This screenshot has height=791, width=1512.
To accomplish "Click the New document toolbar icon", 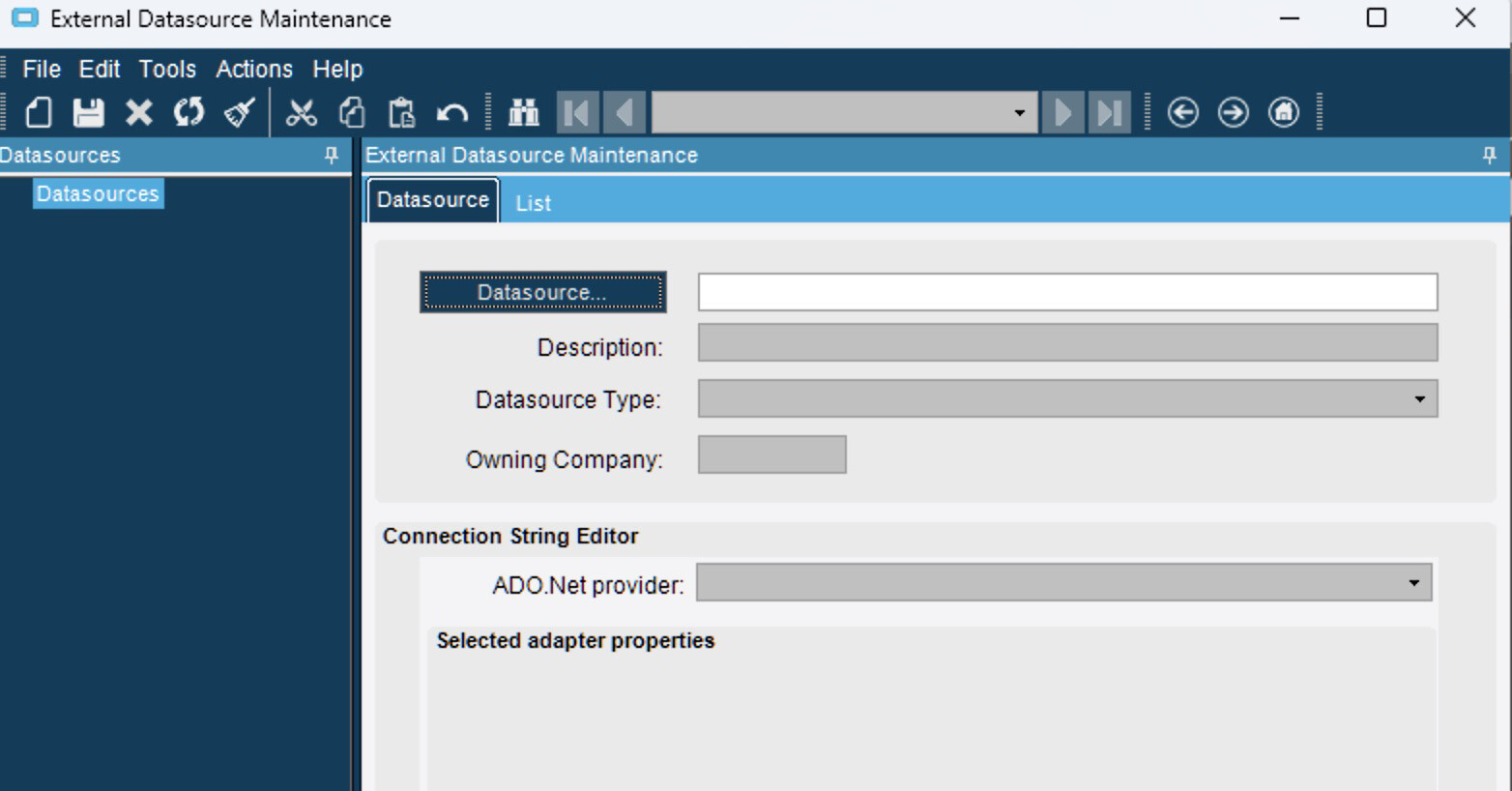I will click(x=39, y=112).
